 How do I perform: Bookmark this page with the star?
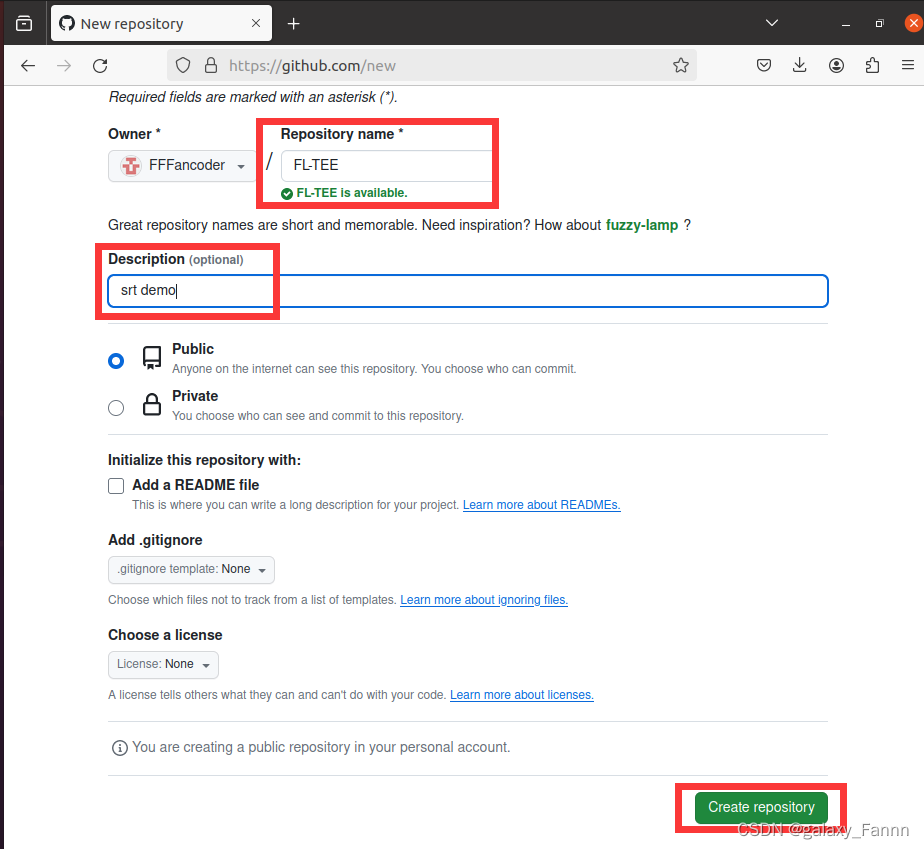(681, 64)
